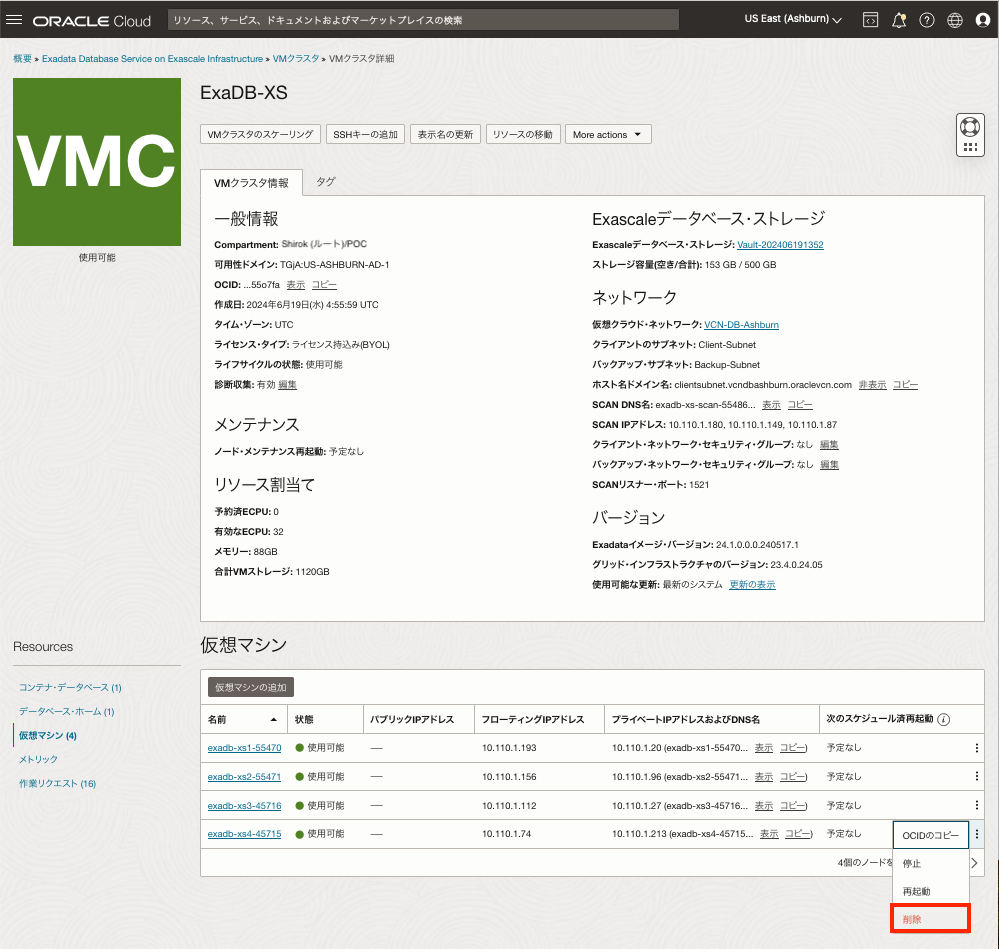This screenshot has height=949, width=999.
Task: Open exadb-xs2-55471 virtual machine
Action: tap(244, 777)
